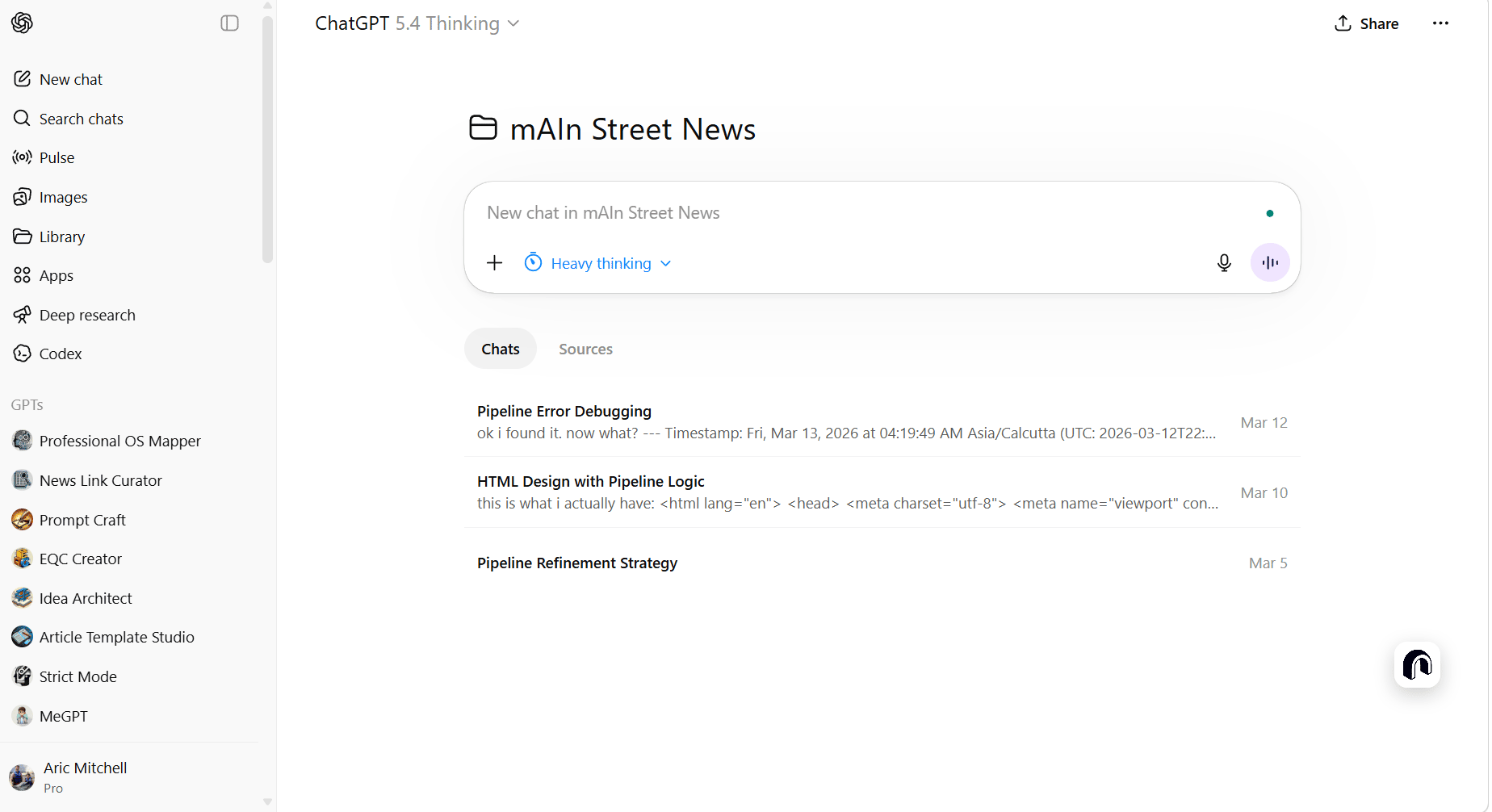The height and width of the screenshot is (812, 1492).
Task: Toggle the sidebar collapse button
Action: point(229,23)
